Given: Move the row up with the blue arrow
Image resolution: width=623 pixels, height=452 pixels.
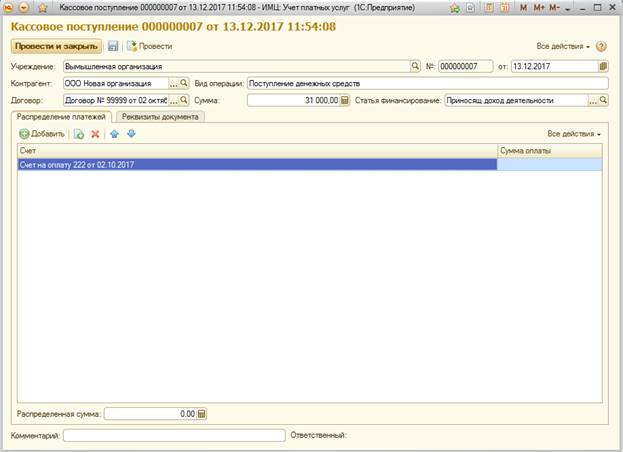Looking at the screenshot, I should 115,133.
